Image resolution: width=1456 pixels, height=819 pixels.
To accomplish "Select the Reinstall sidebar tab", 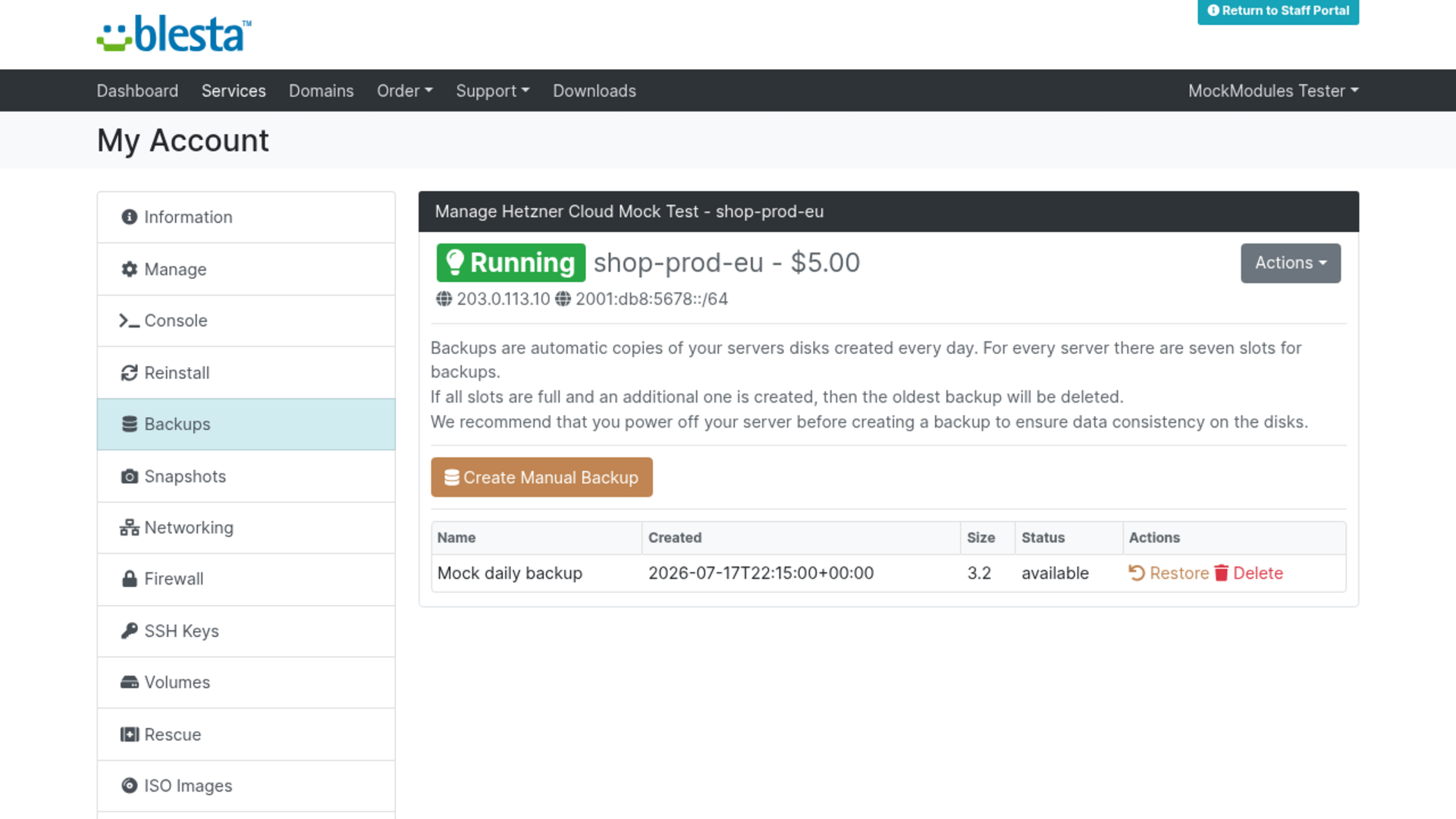I will pyautogui.click(x=246, y=373).
